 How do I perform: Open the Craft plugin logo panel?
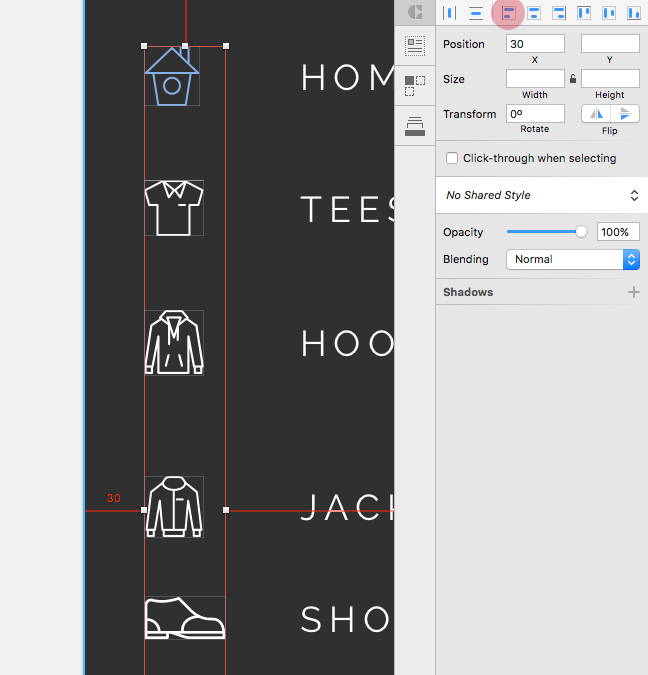(415, 12)
